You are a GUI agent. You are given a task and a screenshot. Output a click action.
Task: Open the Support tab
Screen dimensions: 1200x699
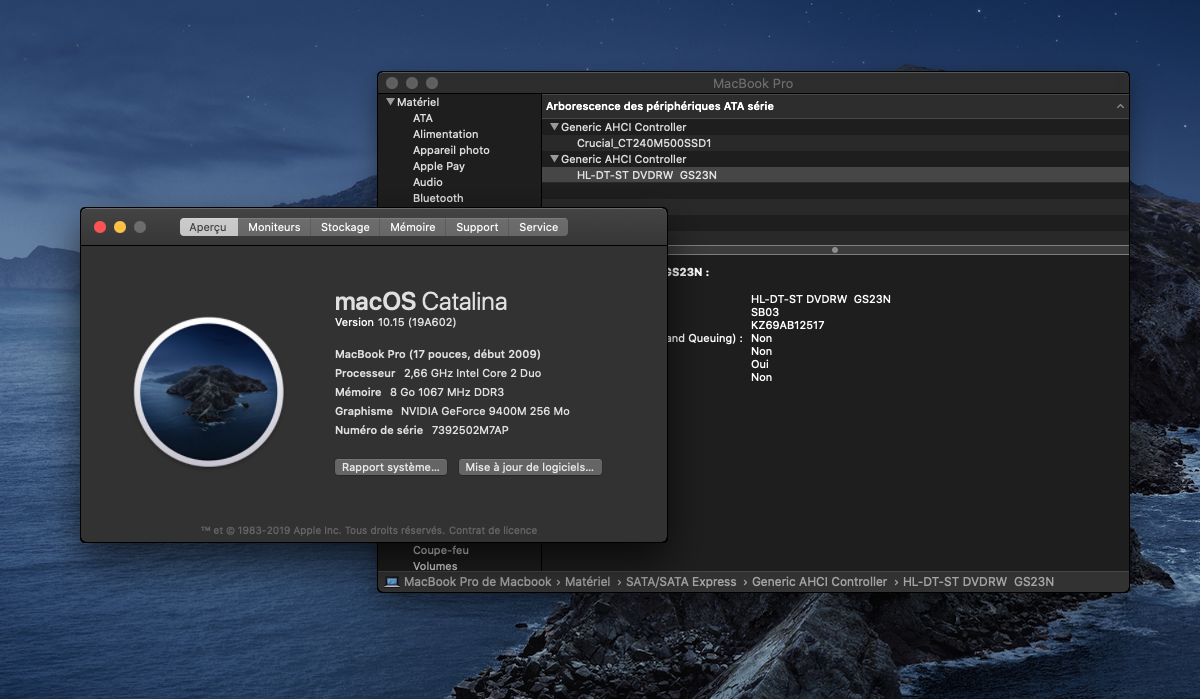[477, 227]
